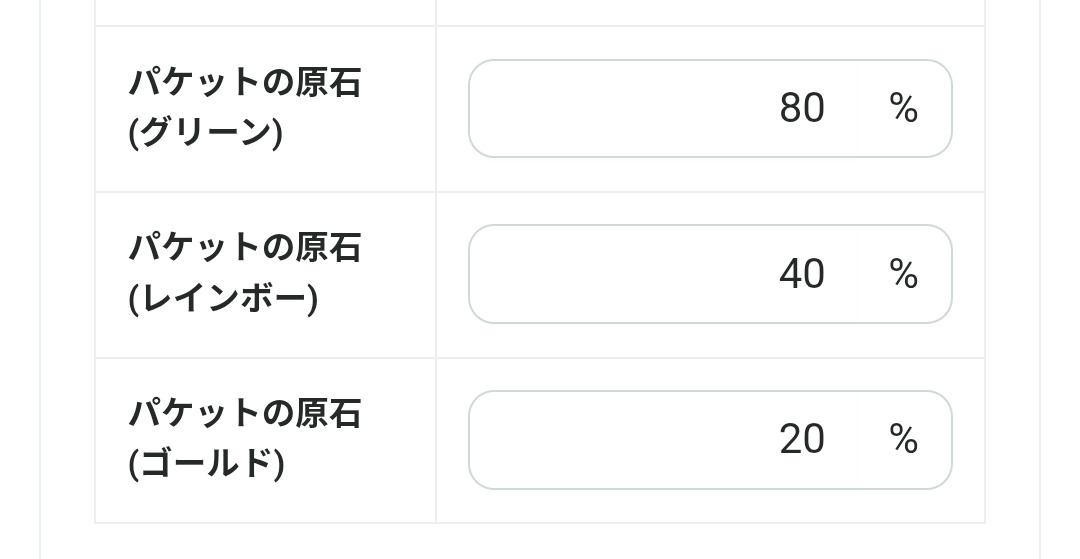Click パケットの原石 heading above (レインボー)
This screenshot has width=1080, height=559.
(x=245, y=248)
